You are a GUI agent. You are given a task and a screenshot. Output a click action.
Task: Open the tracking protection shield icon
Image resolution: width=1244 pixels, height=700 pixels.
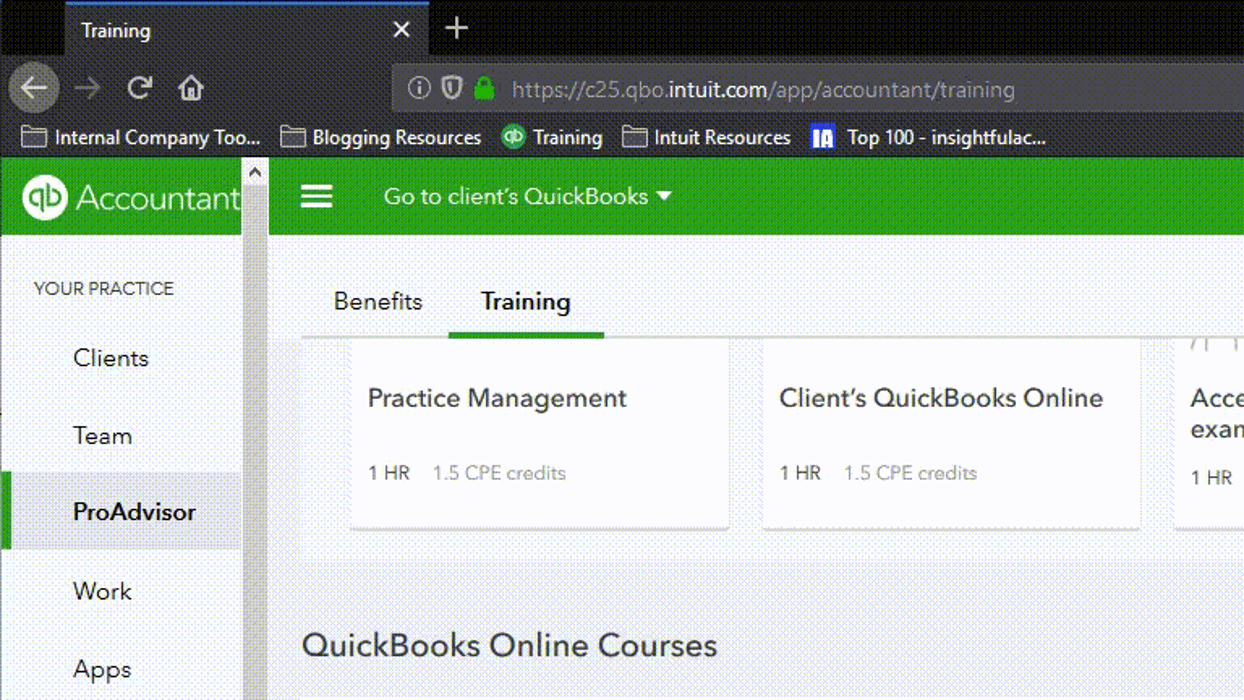452,88
